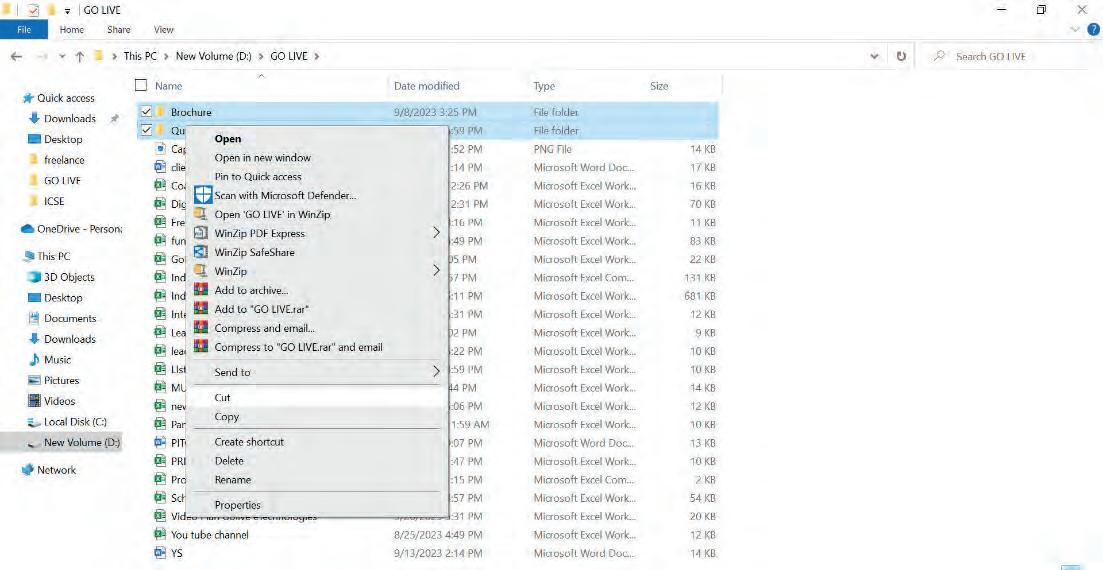This screenshot has width=1103, height=570.
Task: Select New Volume (D:) in navigation pane
Action: [82, 443]
